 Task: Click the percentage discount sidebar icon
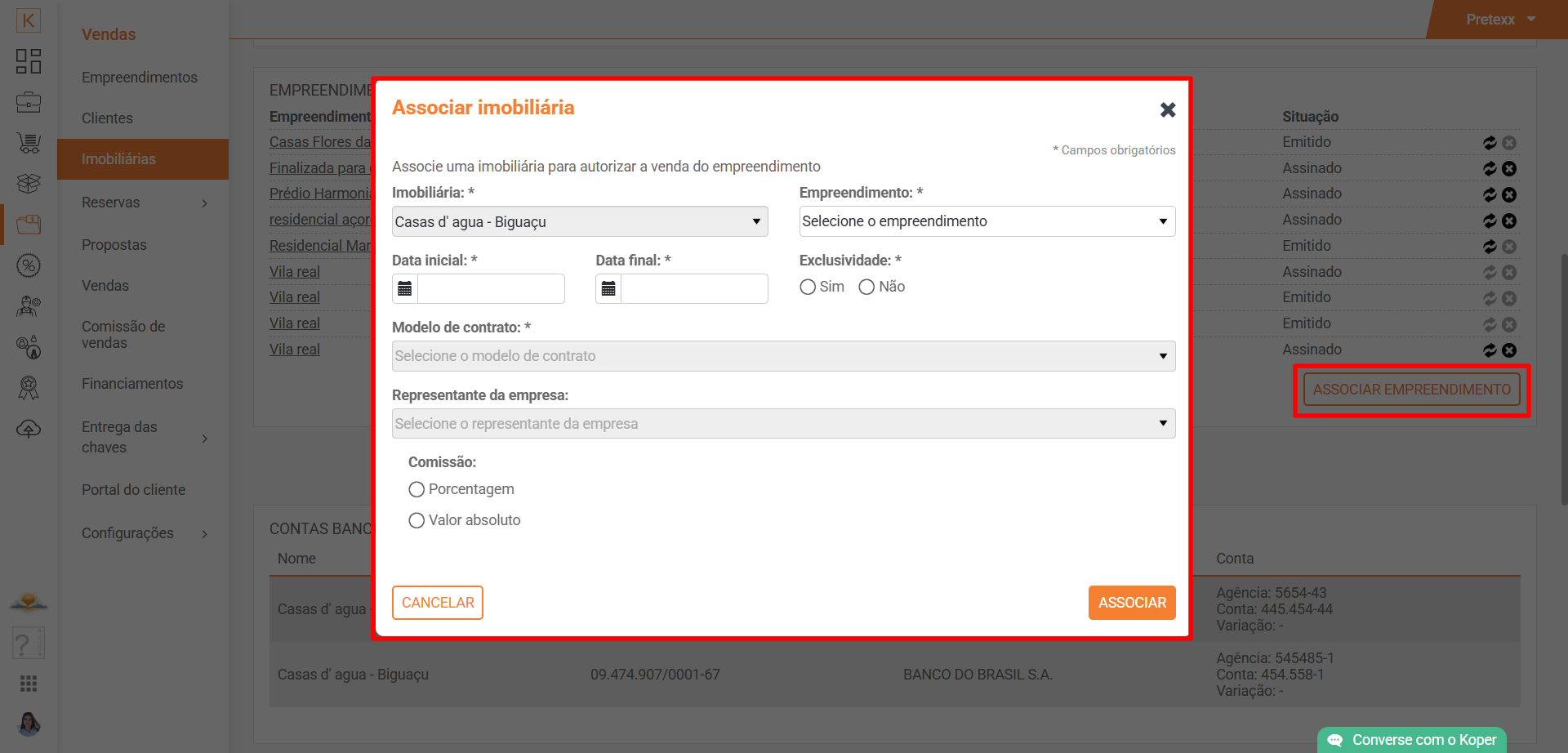point(29,265)
